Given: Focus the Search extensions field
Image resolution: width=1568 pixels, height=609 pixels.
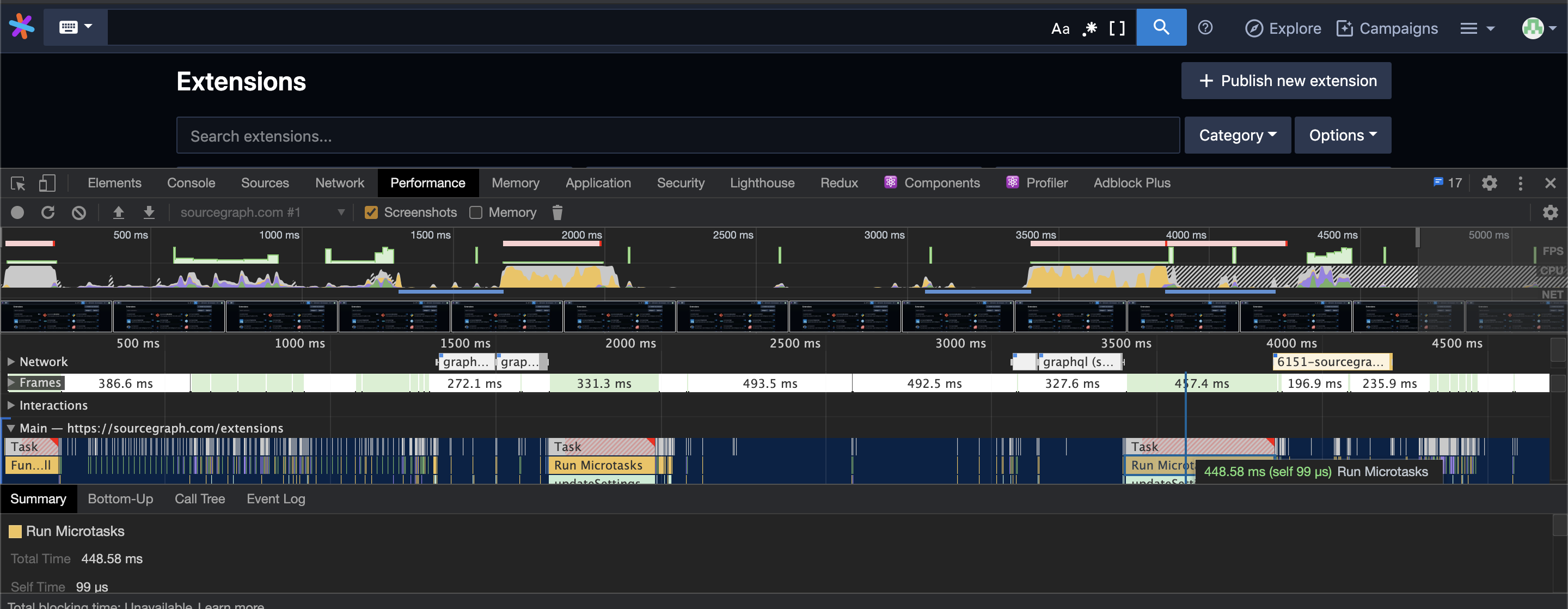Looking at the screenshot, I should point(677,135).
